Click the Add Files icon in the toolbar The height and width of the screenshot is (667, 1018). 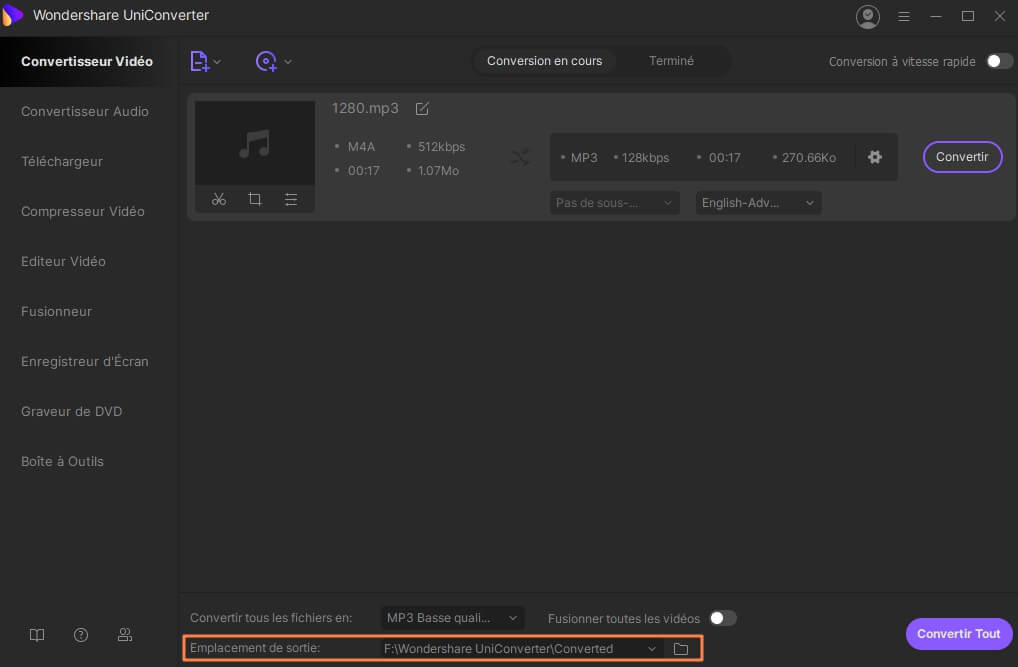[201, 61]
